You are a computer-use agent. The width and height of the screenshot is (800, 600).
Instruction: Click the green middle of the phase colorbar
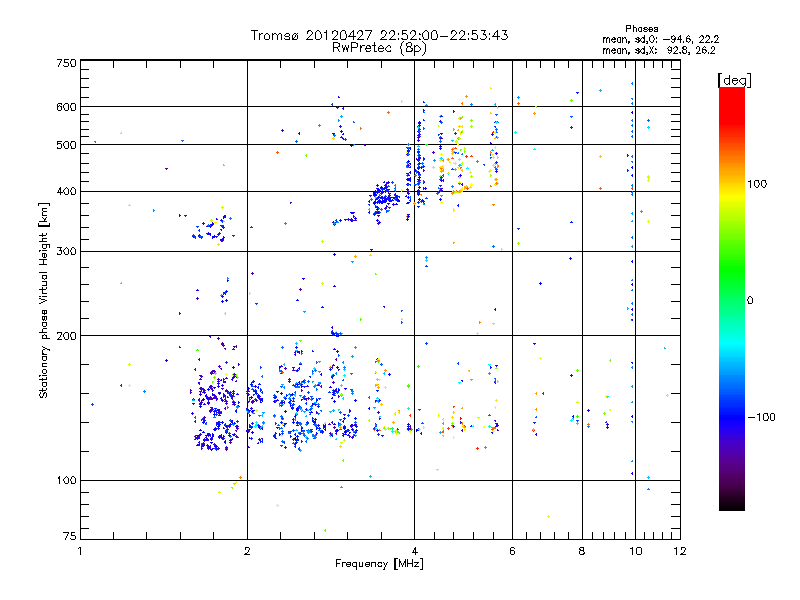[x=732, y=278]
